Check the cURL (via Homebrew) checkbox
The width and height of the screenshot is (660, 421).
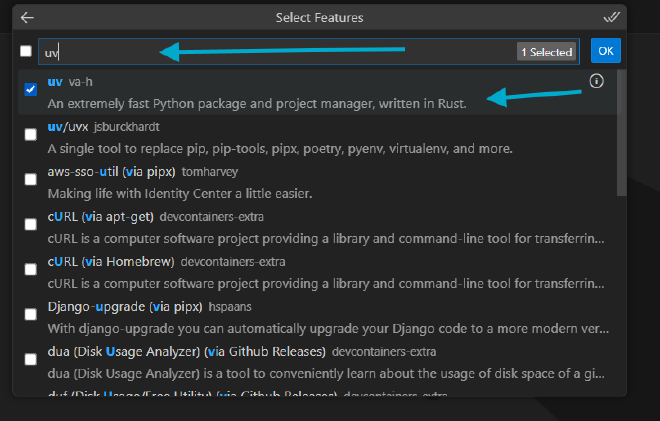pyautogui.click(x=31, y=269)
